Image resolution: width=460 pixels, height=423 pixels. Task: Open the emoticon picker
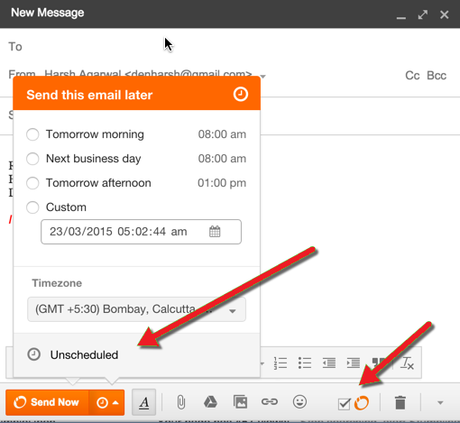click(300, 402)
